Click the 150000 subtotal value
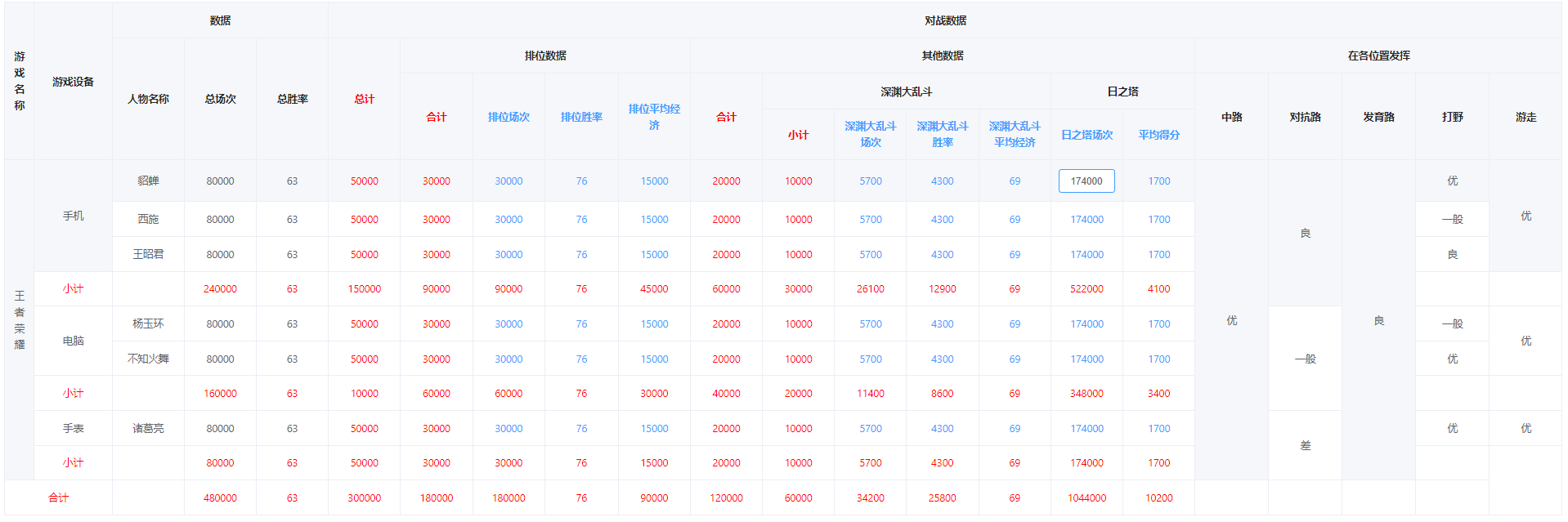 click(364, 288)
